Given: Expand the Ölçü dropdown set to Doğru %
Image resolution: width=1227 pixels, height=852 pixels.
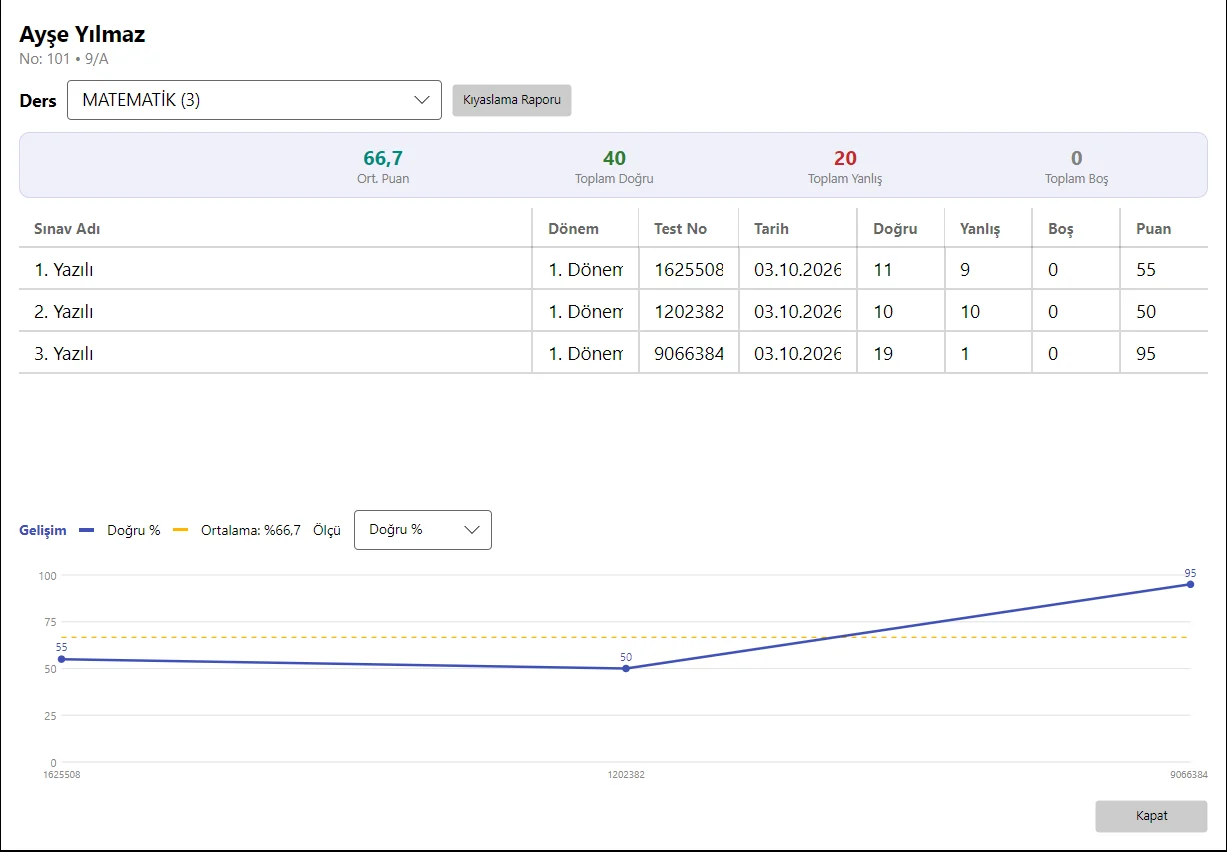Looking at the screenshot, I should pos(423,530).
